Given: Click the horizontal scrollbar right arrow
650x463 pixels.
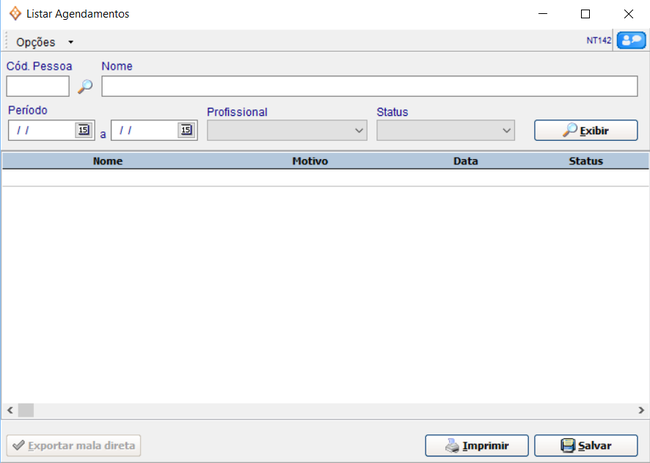Looking at the screenshot, I should click(x=641, y=410).
